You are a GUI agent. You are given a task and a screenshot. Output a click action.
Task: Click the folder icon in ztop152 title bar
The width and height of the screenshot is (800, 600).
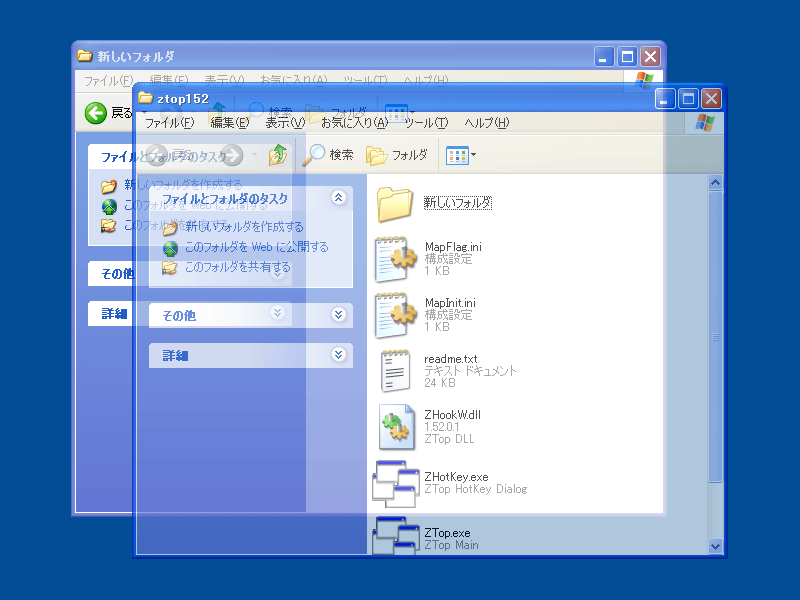(x=145, y=97)
